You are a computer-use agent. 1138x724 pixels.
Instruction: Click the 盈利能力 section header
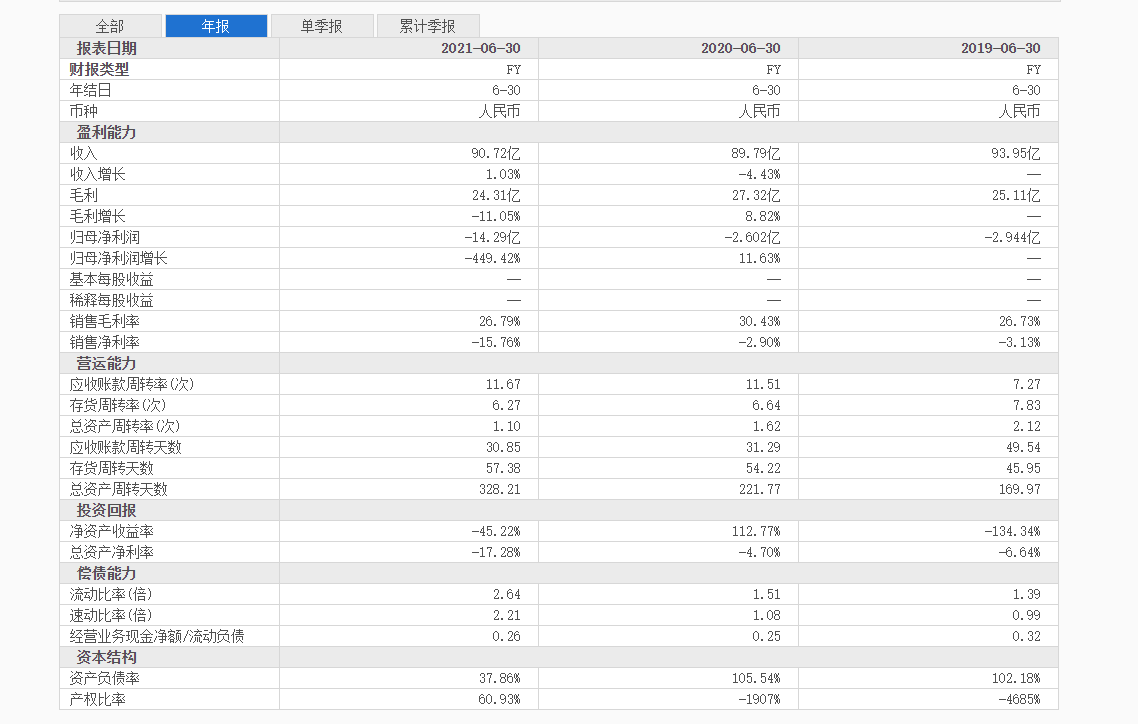pyautogui.click(x=106, y=132)
